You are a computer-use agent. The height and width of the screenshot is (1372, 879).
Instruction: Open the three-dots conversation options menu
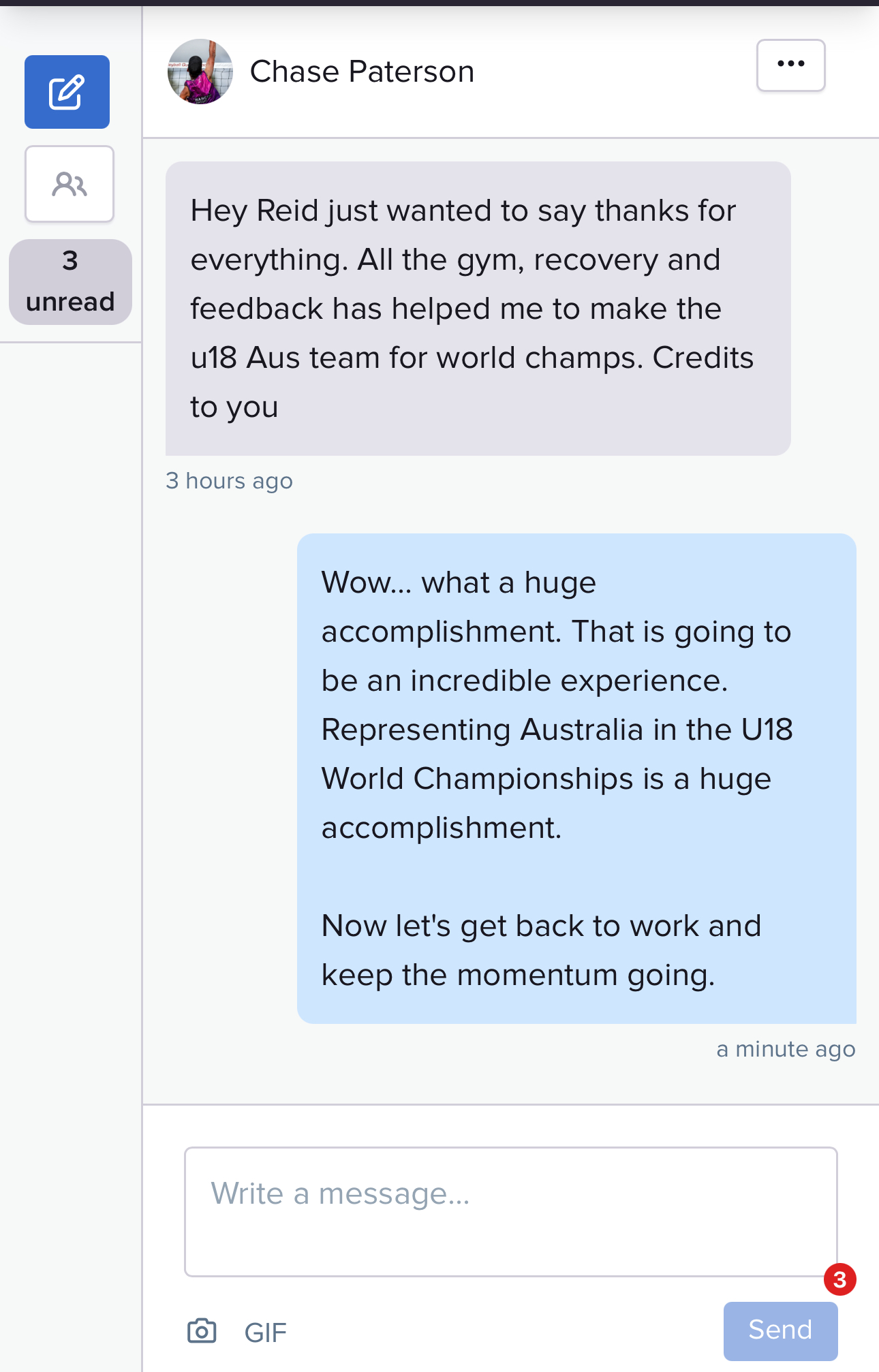pyautogui.click(x=790, y=65)
